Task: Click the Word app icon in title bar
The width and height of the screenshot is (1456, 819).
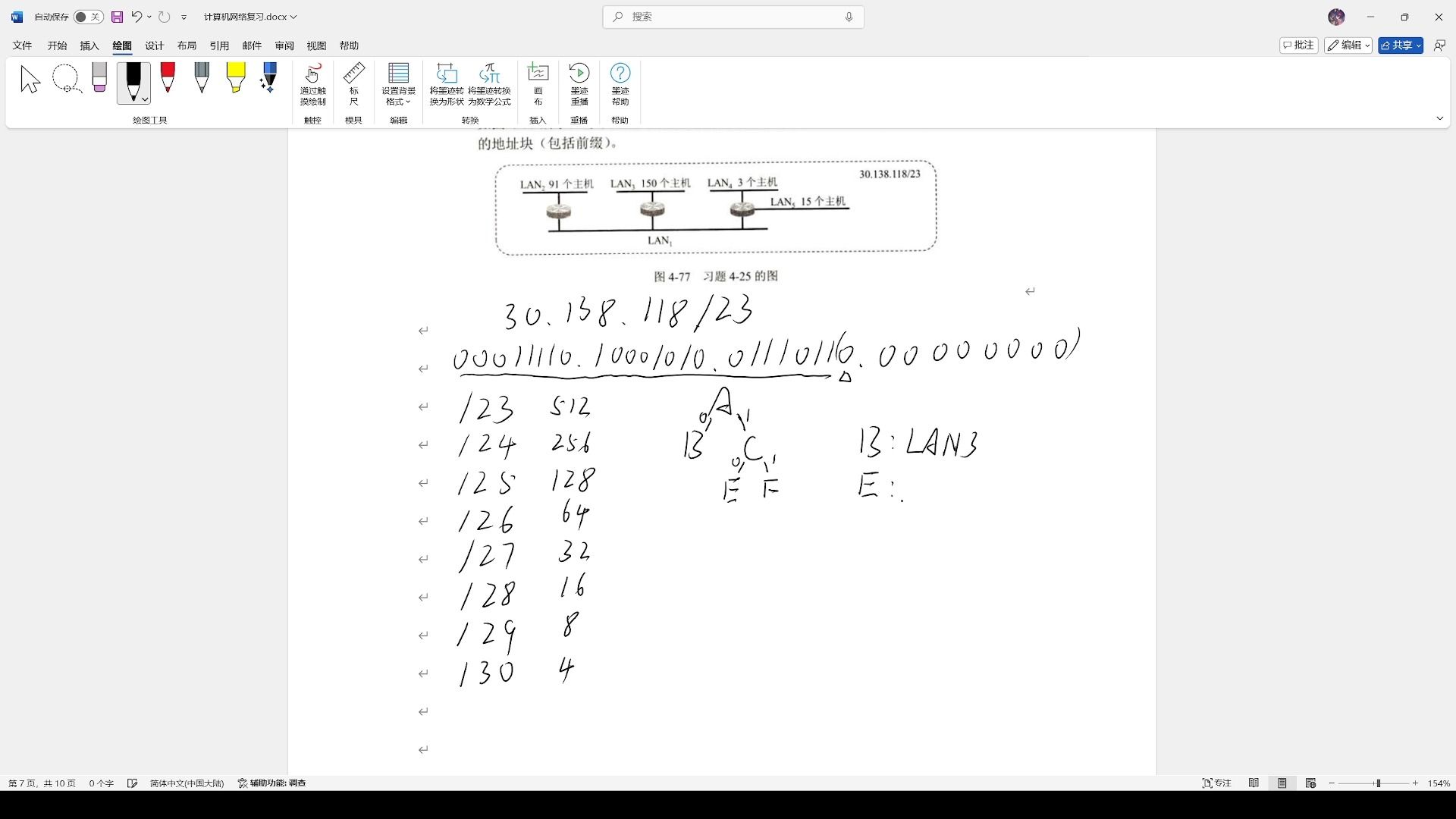Action: (x=17, y=17)
